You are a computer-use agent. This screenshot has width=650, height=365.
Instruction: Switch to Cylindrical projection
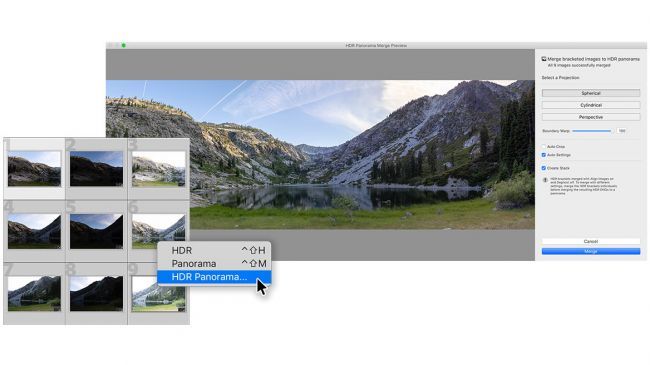(591, 105)
